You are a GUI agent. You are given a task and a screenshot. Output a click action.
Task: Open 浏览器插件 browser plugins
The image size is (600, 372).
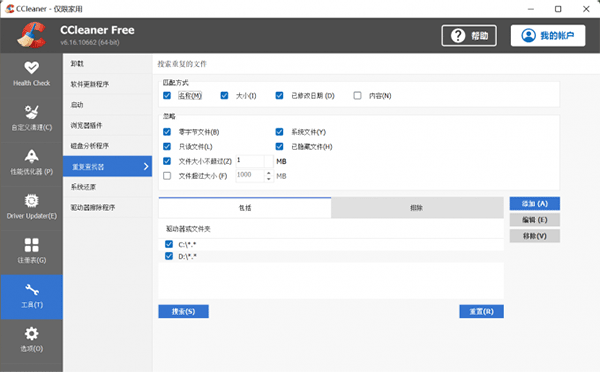[108, 126]
